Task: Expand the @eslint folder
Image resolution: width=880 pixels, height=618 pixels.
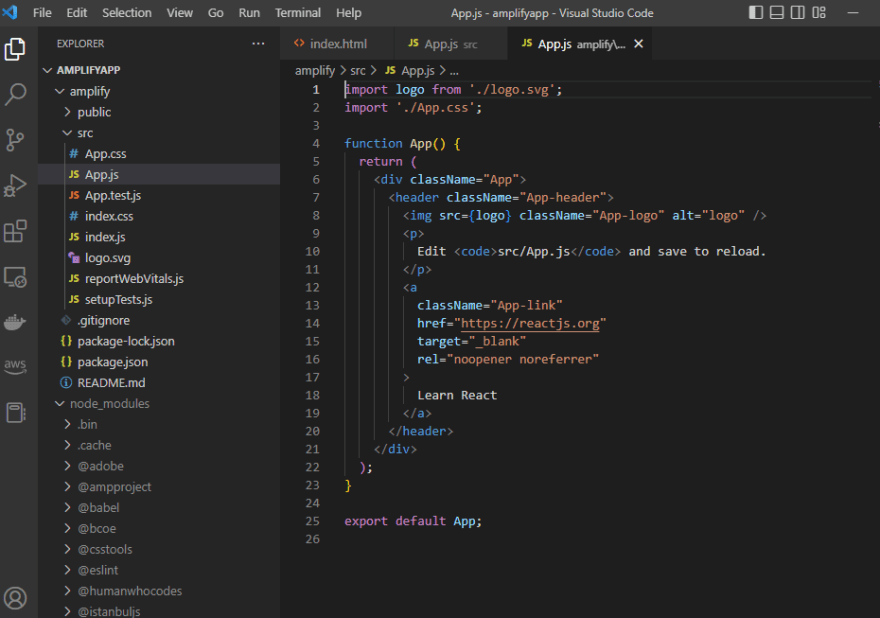Action: click(159, 570)
